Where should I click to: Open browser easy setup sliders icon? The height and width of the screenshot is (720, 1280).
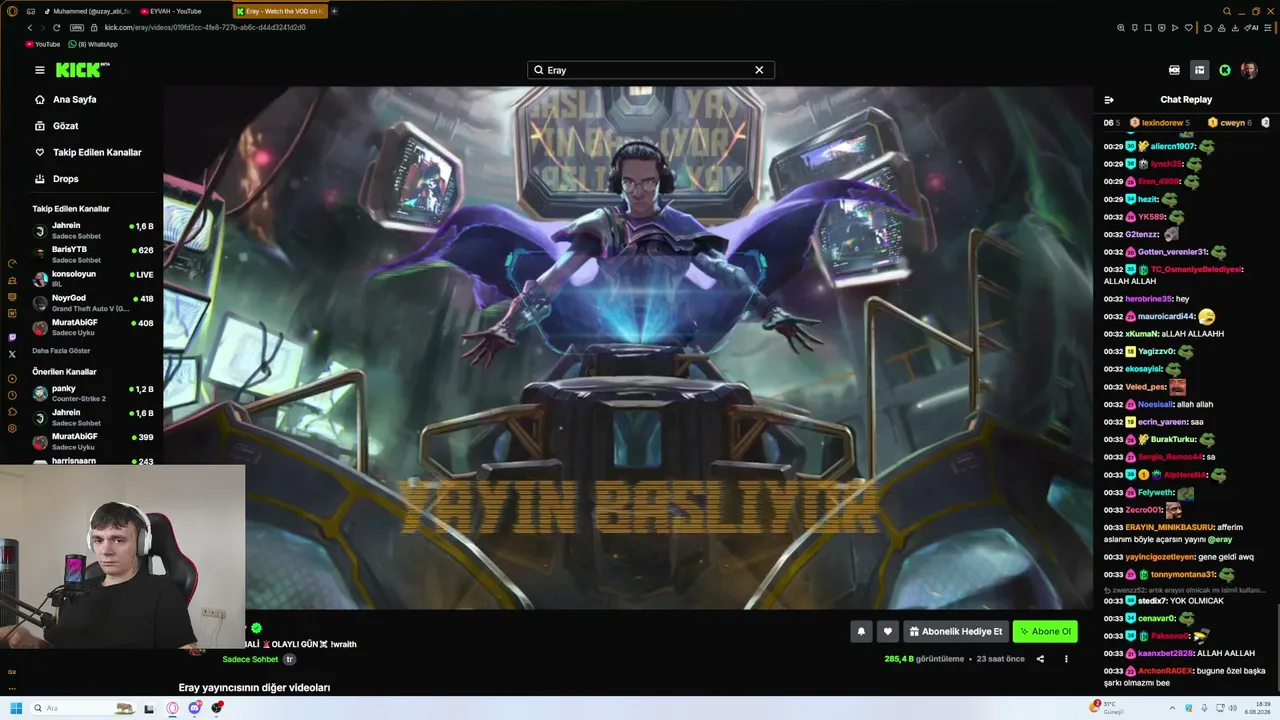(x=1267, y=28)
